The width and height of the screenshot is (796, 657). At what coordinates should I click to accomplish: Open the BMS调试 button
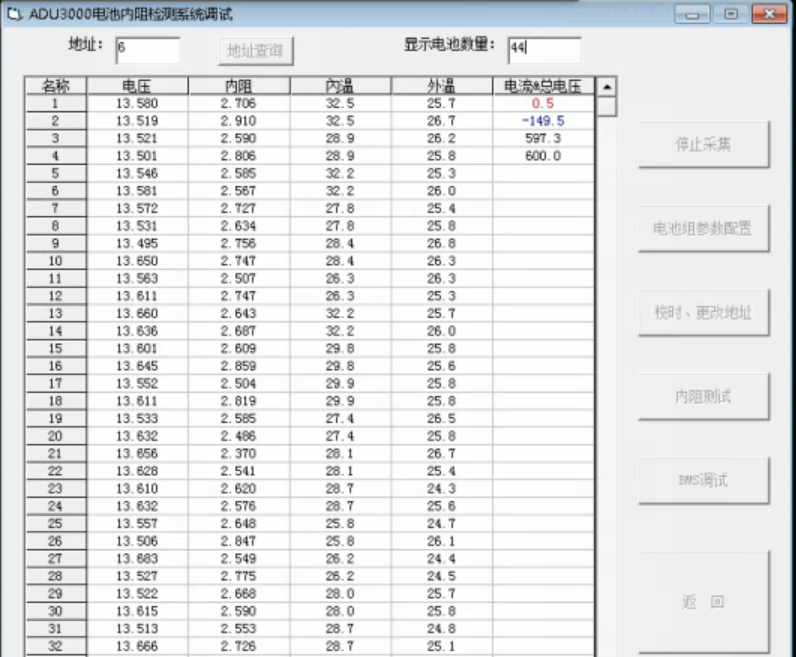tap(703, 480)
